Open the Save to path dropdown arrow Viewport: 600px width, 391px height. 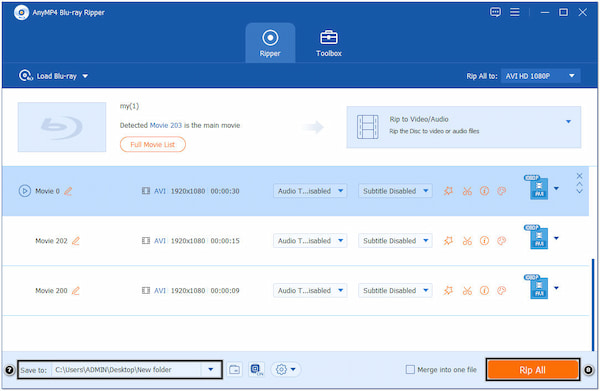(x=210, y=370)
